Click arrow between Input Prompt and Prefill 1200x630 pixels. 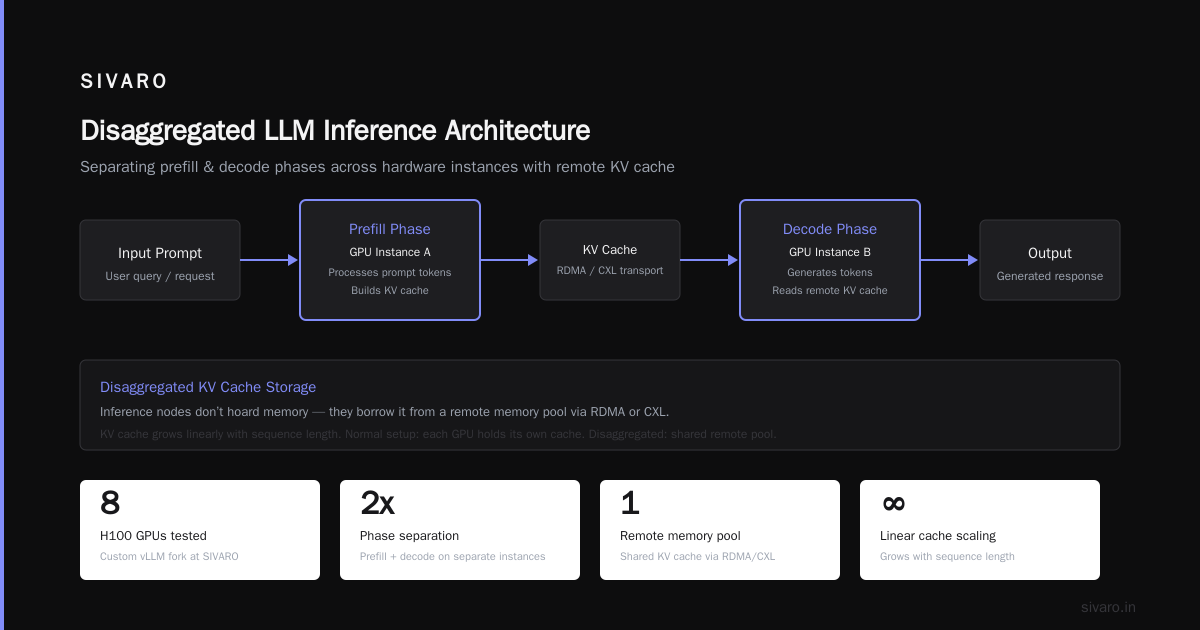click(x=270, y=260)
